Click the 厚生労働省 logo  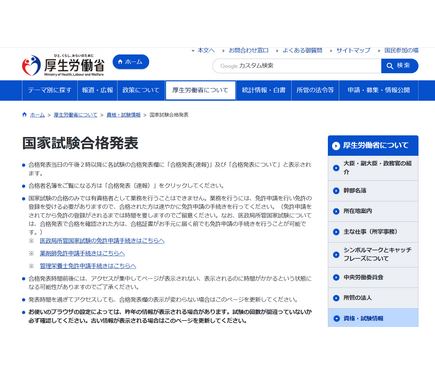click(x=63, y=65)
